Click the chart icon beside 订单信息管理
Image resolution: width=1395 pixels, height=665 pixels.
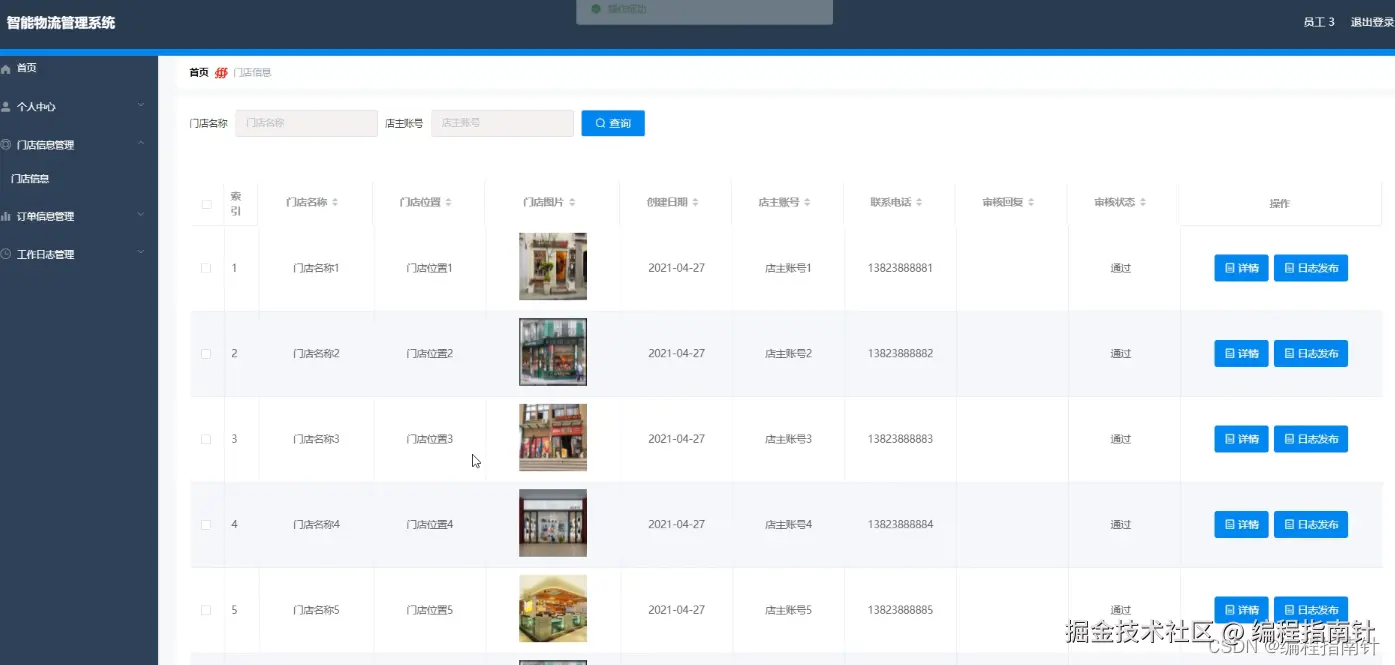pyautogui.click(x=6, y=216)
